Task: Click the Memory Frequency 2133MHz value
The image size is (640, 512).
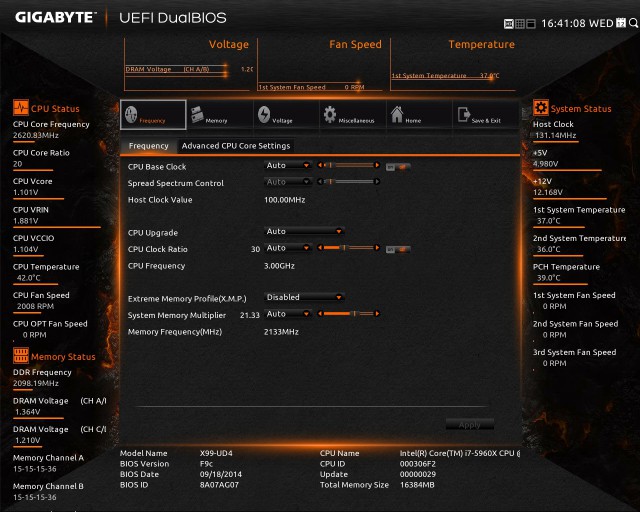Action: coord(281,332)
